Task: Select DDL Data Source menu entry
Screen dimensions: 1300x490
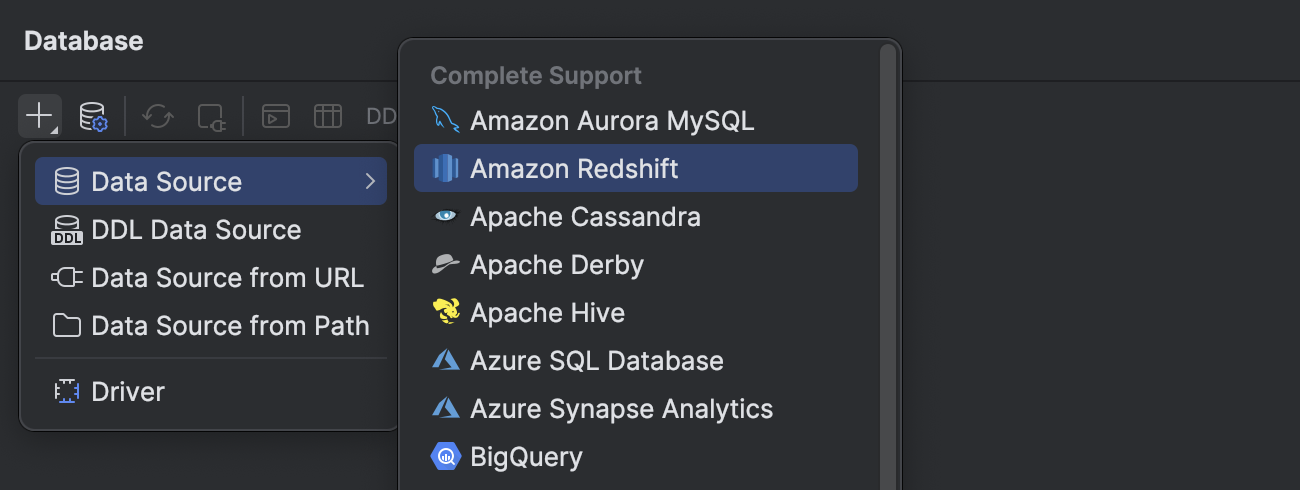Action: click(x=196, y=230)
